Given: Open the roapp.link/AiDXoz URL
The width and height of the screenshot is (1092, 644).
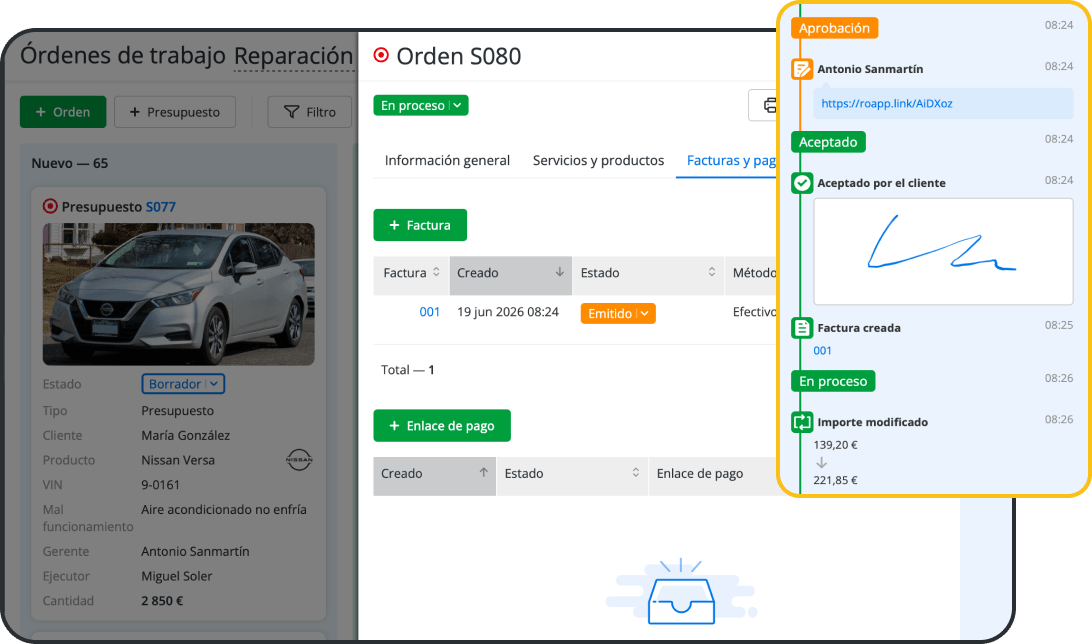Looking at the screenshot, I should tap(887, 104).
